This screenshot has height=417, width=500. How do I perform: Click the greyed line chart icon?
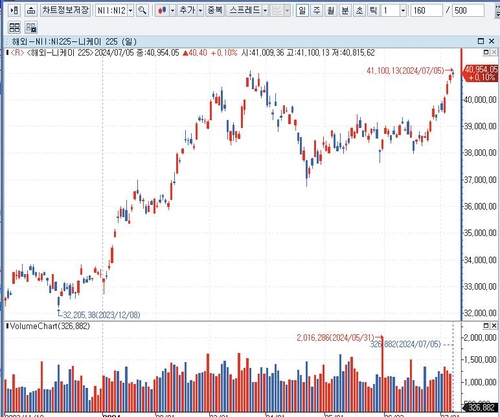[277, 11]
